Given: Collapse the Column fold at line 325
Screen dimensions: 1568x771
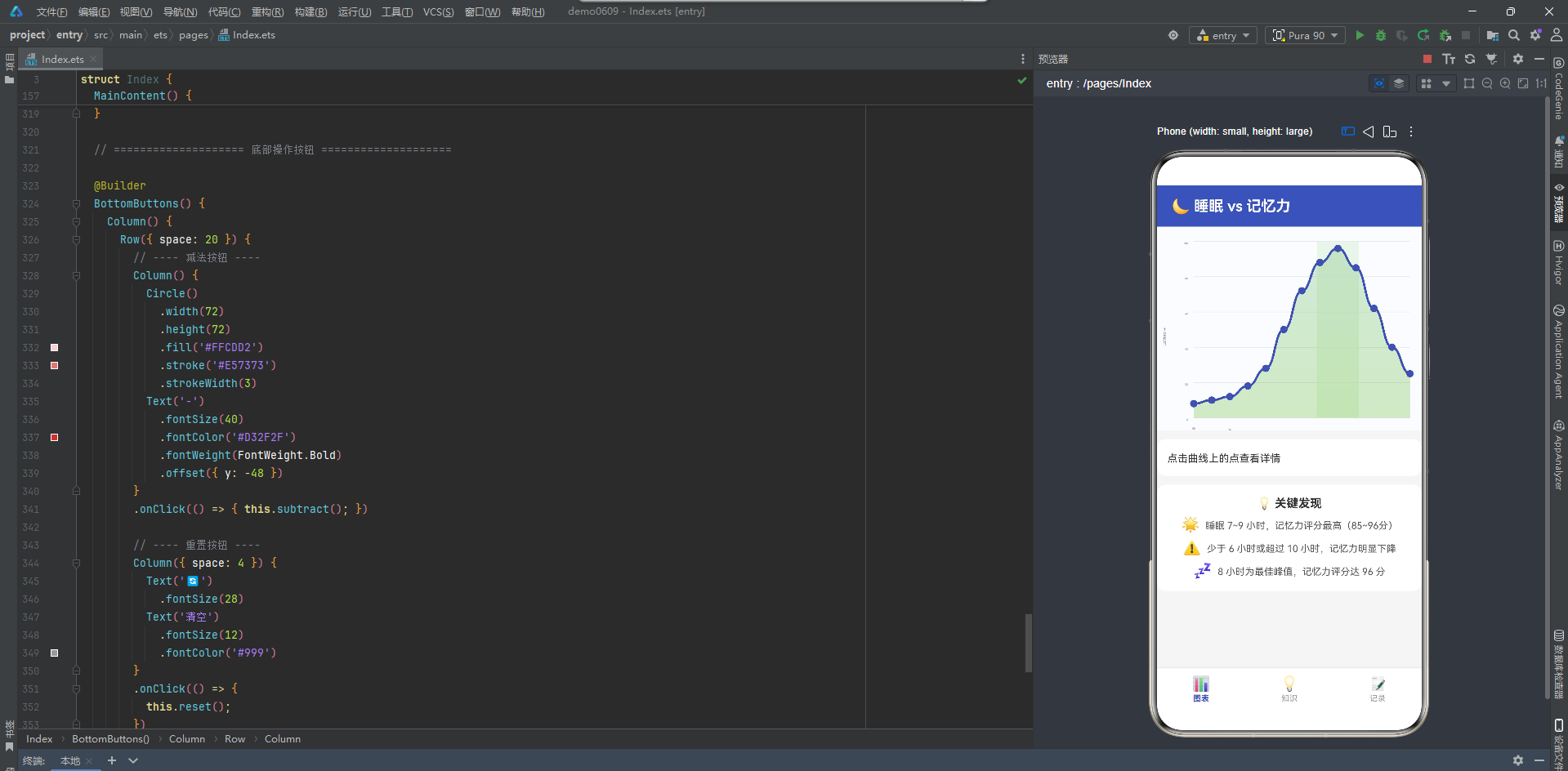Looking at the screenshot, I should point(76,222).
